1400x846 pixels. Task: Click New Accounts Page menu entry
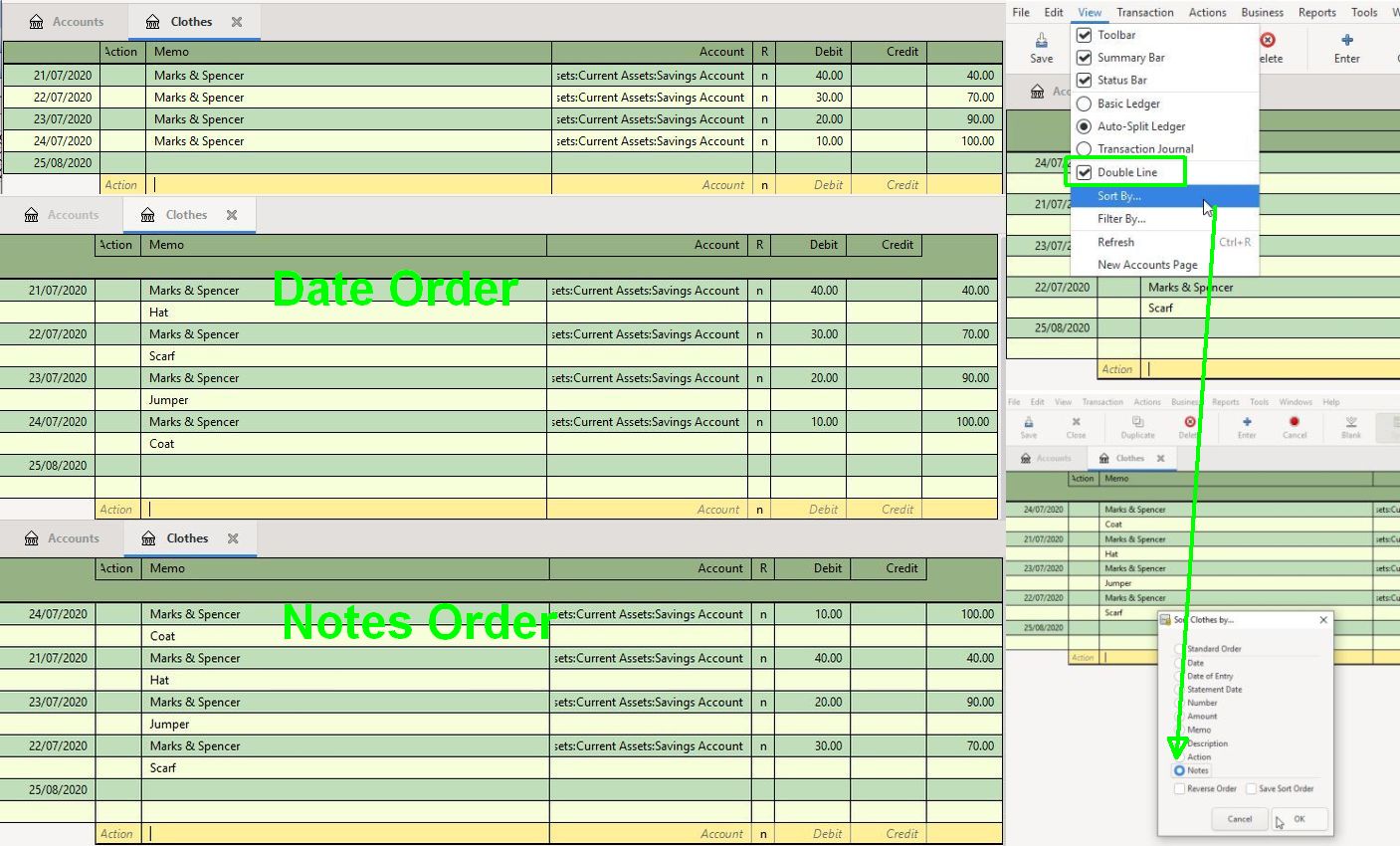[1164, 265]
